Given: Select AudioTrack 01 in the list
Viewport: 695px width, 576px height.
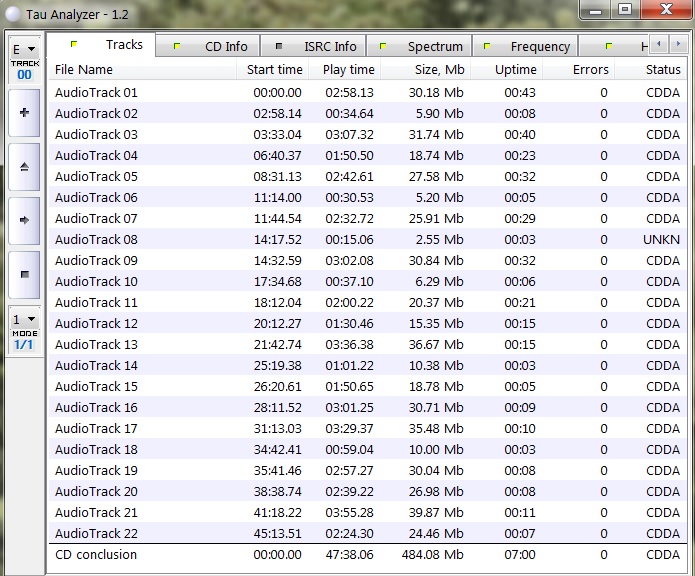Looking at the screenshot, I should (96, 92).
